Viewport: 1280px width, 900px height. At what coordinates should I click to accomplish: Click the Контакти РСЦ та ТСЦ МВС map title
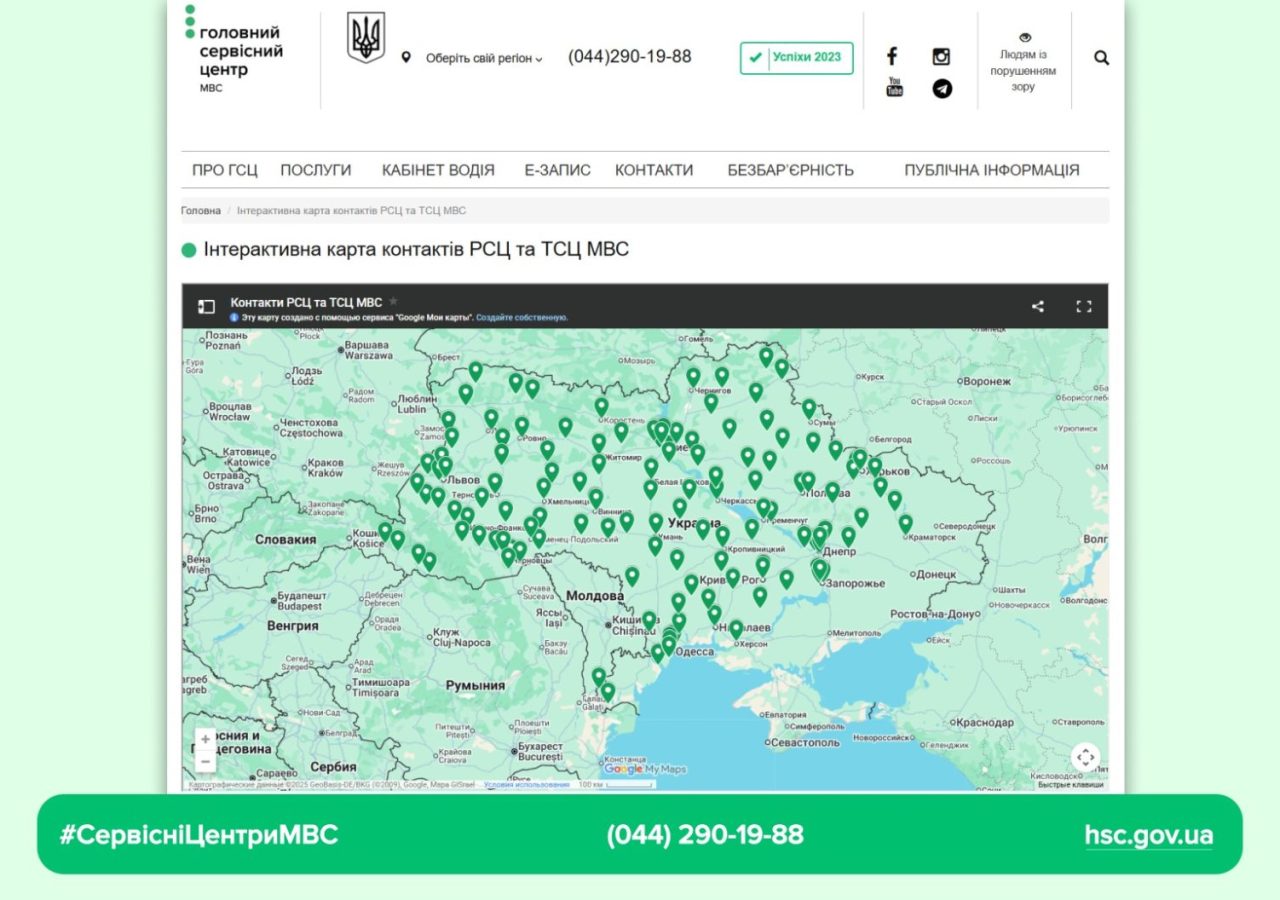[306, 302]
